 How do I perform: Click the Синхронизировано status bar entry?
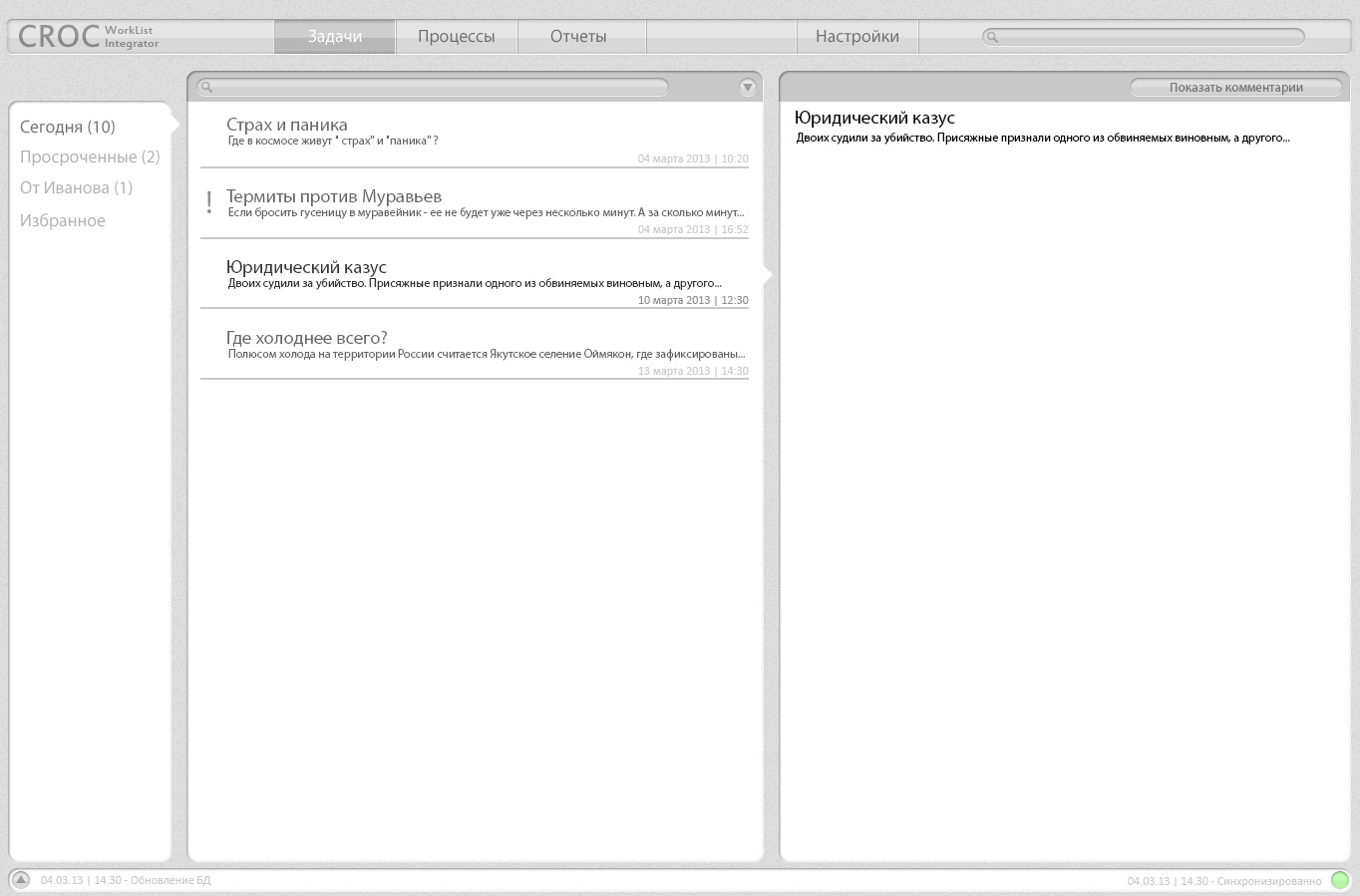pyautogui.click(x=1224, y=881)
